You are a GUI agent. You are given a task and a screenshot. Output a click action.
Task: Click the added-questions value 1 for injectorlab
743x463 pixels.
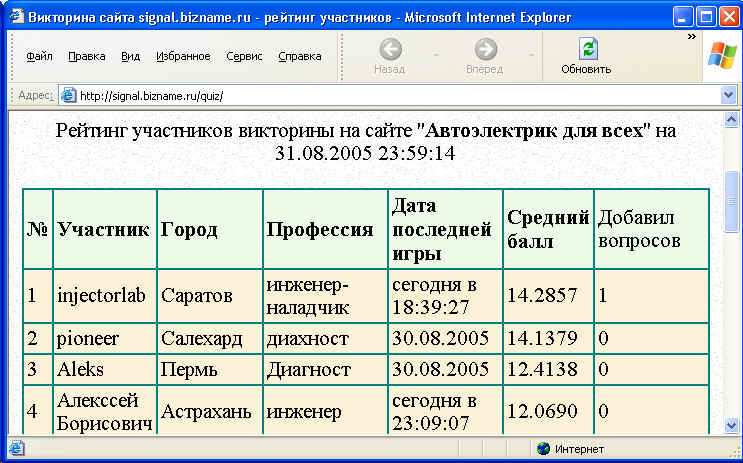point(603,296)
